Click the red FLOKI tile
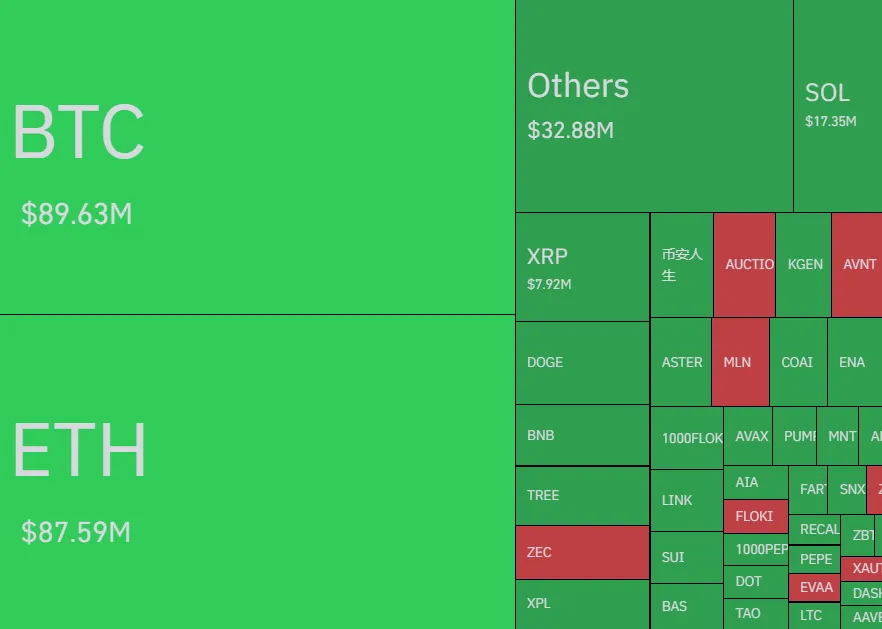Image resolution: width=882 pixels, height=629 pixels. point(755,516)
